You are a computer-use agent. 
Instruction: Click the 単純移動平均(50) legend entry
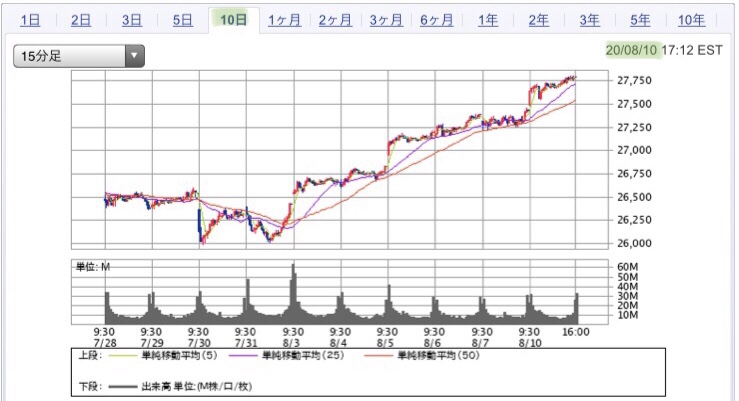click(438, 355)
